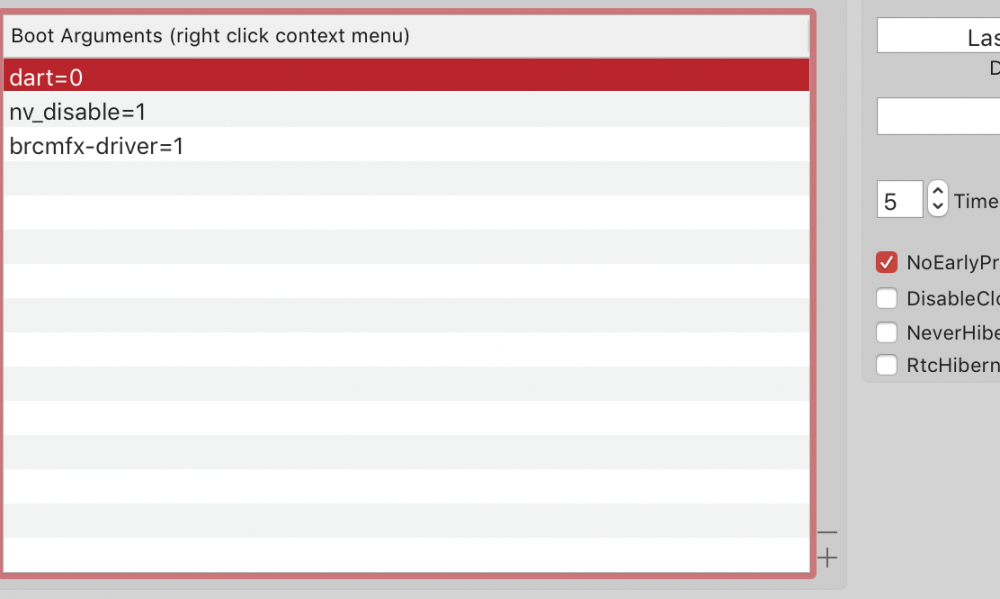Turn on the RtcHibernateAware checkbox
Image resolution: width=1000 pixels, height=599 pixels.
[886, 366]
